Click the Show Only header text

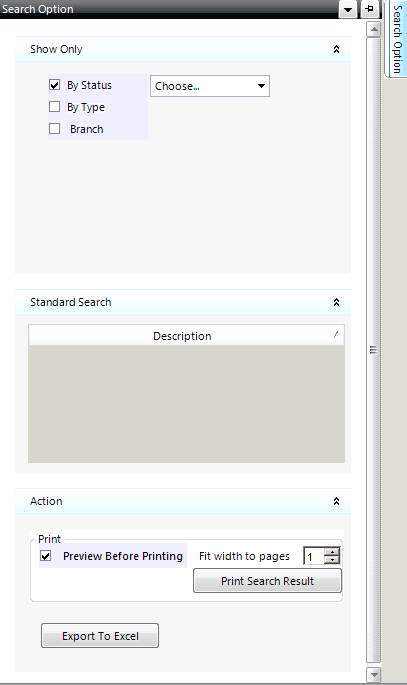[x=56, y=49]
